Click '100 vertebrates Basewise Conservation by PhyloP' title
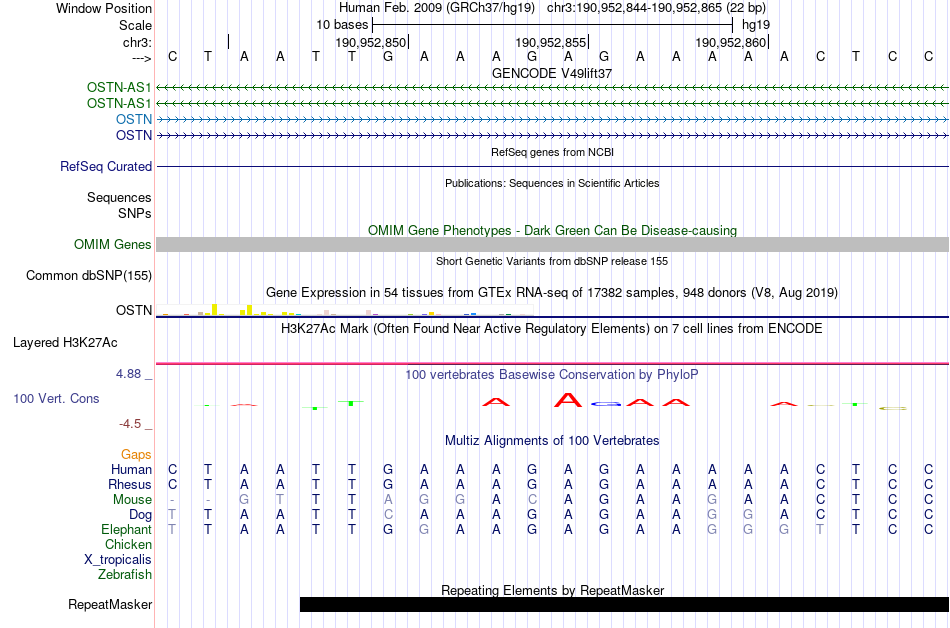This screenshot has height=628, width=950. coord(552,374)
